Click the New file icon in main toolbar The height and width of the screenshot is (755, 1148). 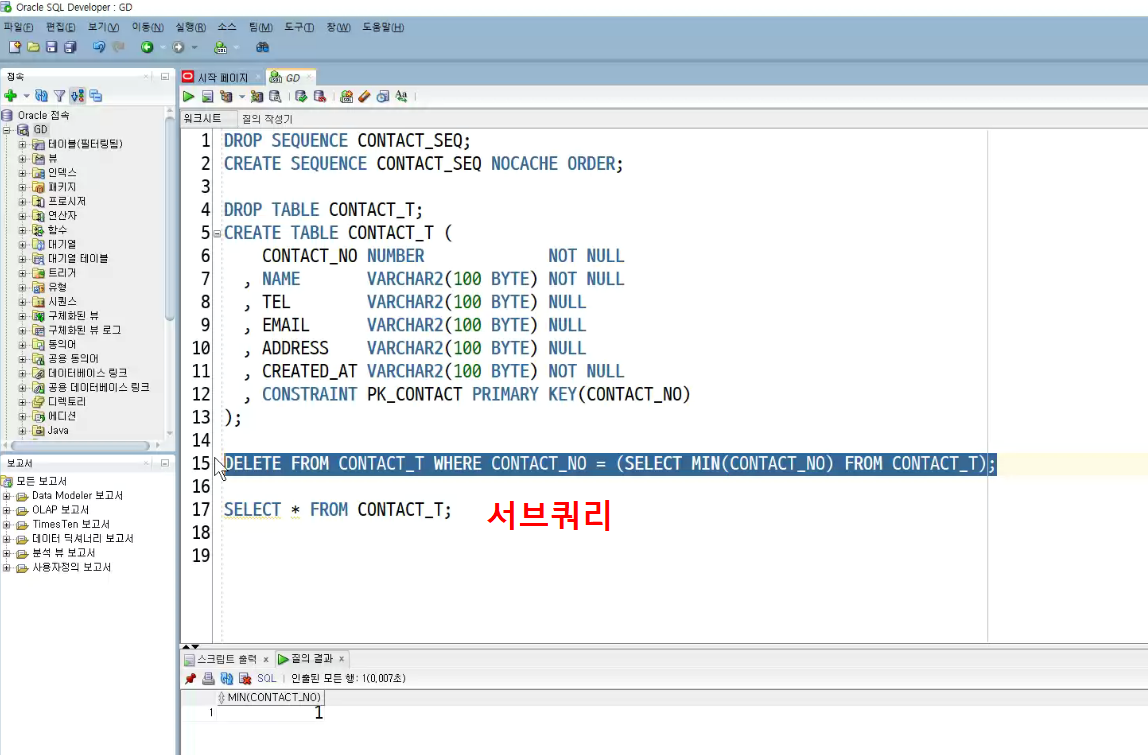15,47
